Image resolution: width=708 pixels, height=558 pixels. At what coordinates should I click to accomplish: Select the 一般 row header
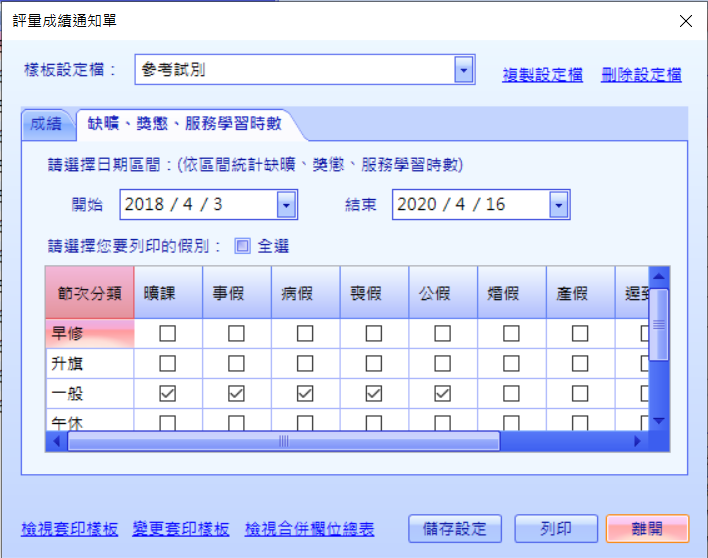[90, 394]
